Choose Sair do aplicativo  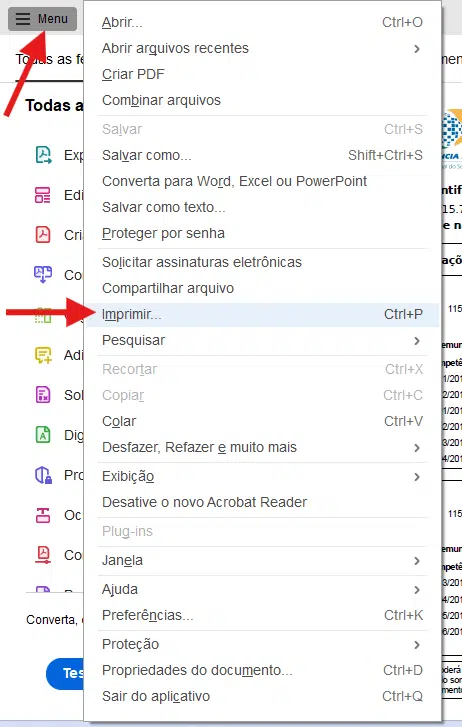pyautogui.click(x=262, y=696)
